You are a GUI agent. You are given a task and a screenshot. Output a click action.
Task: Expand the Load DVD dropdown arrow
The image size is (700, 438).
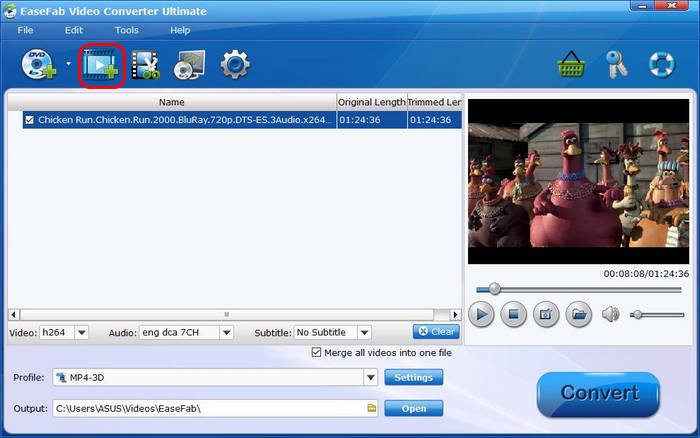pos(68,64)
